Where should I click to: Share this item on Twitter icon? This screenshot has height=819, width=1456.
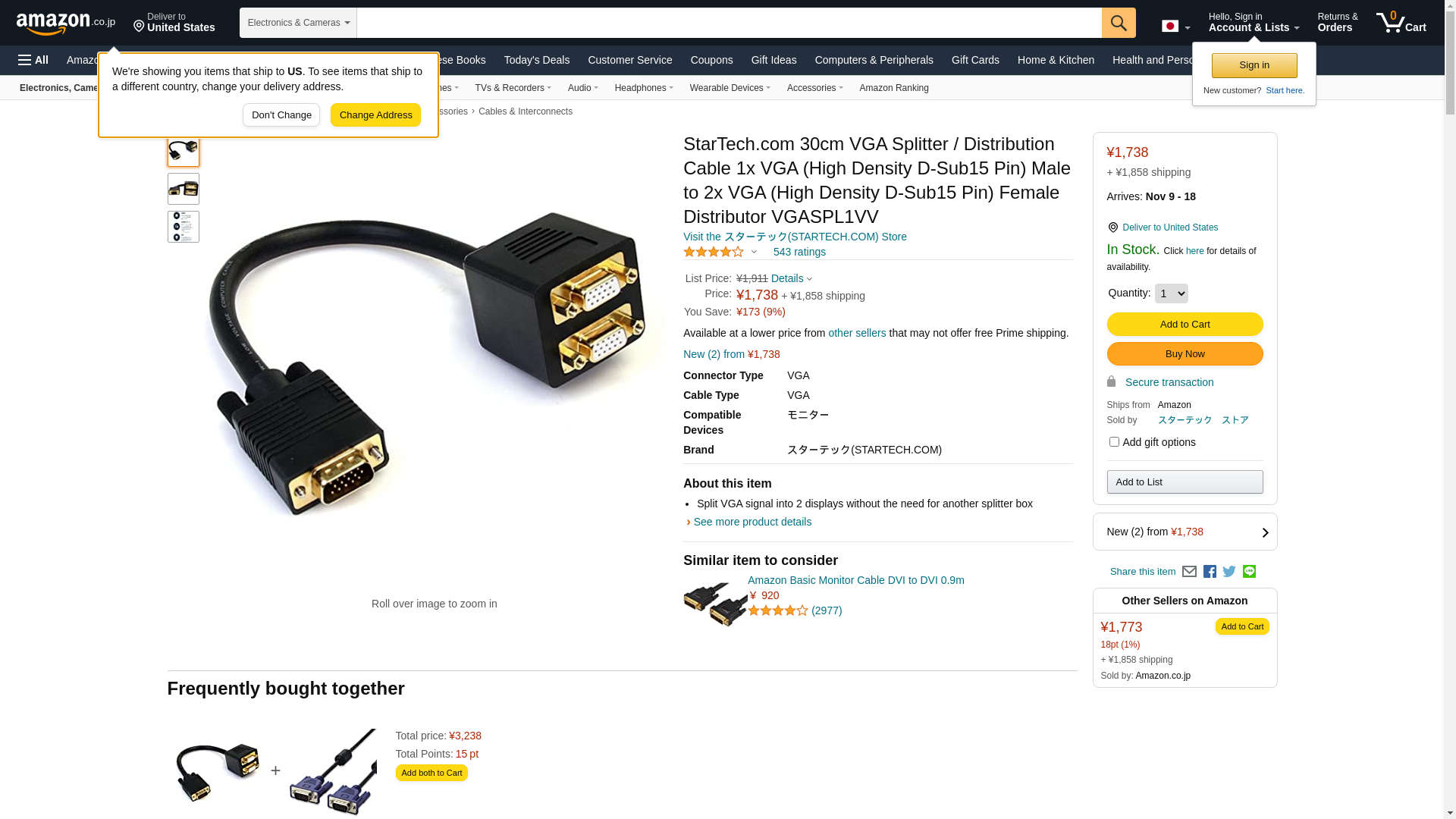click(1229, 572)
